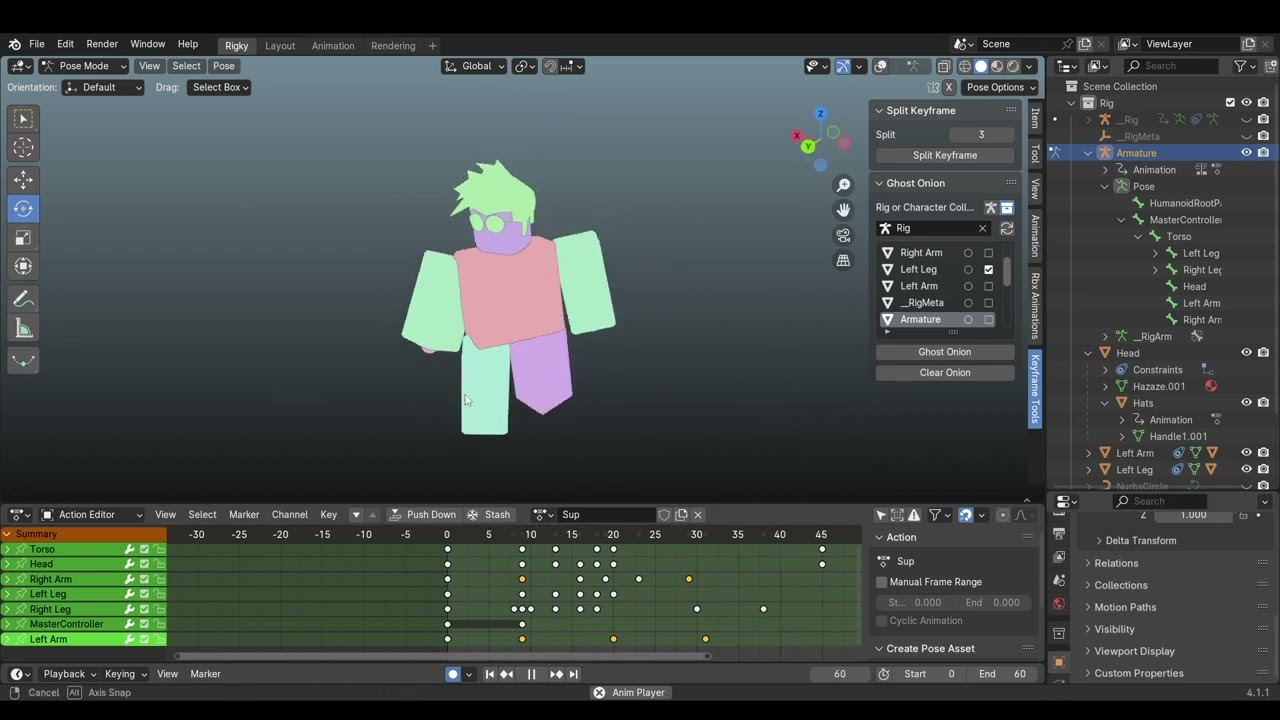Refresh the Ghost Onion collection list
This screenshot has width=1280, height=720.
1006,229
